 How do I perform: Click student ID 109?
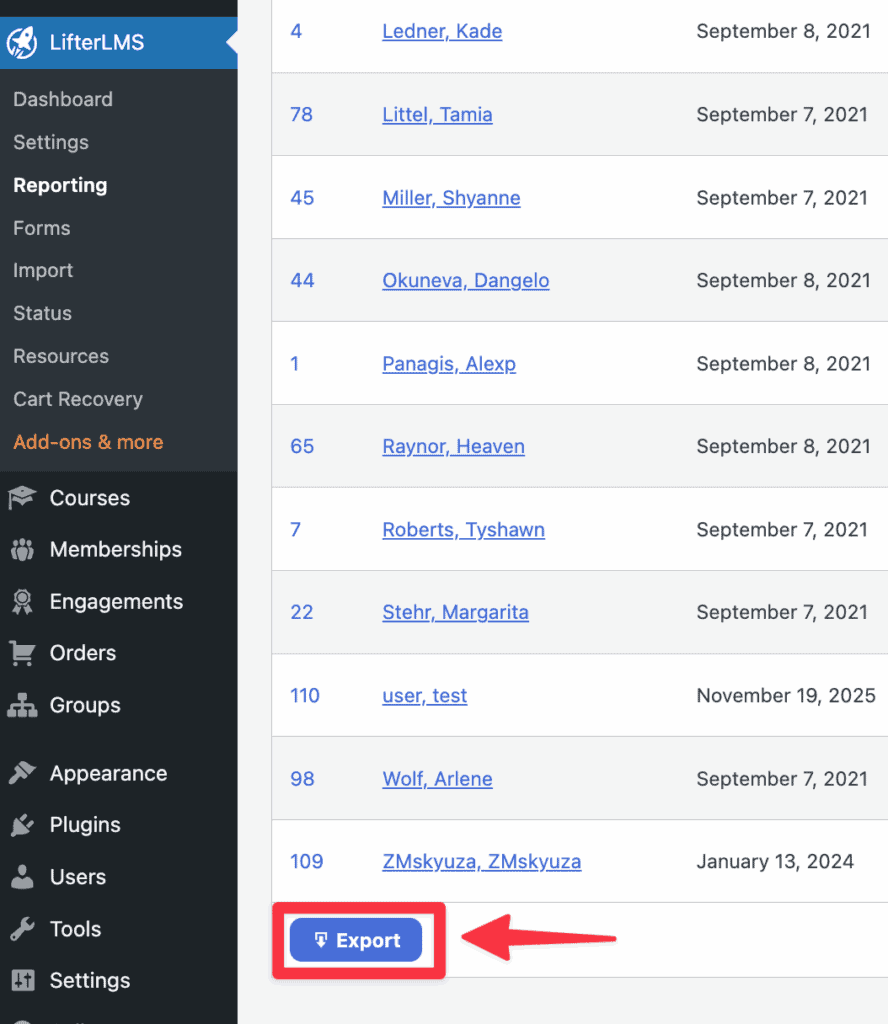click(306, 861)
